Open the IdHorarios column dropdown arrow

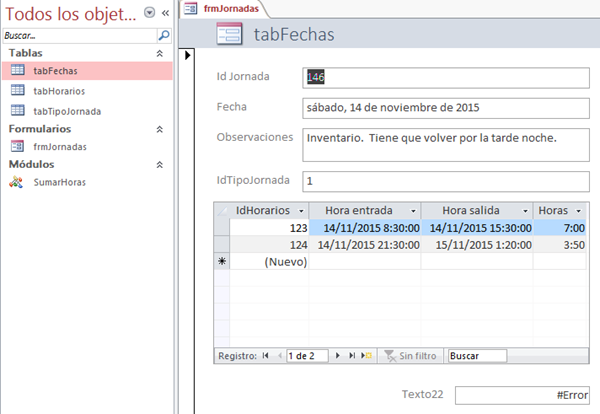point(301,211)
